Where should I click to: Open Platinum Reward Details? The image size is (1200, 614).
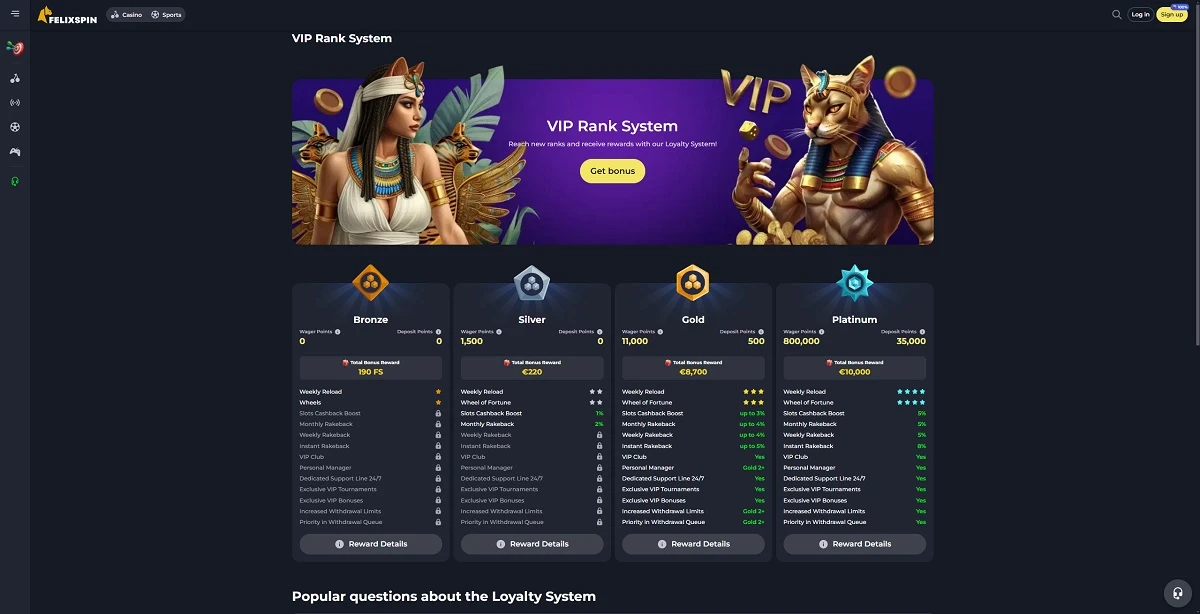855,544
